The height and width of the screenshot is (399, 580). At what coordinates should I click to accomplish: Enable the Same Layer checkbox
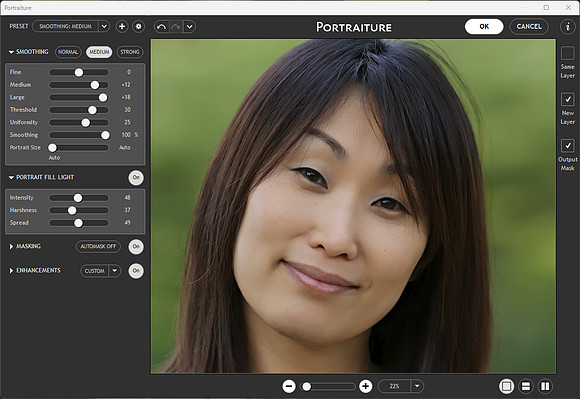[x=567, y=53]
